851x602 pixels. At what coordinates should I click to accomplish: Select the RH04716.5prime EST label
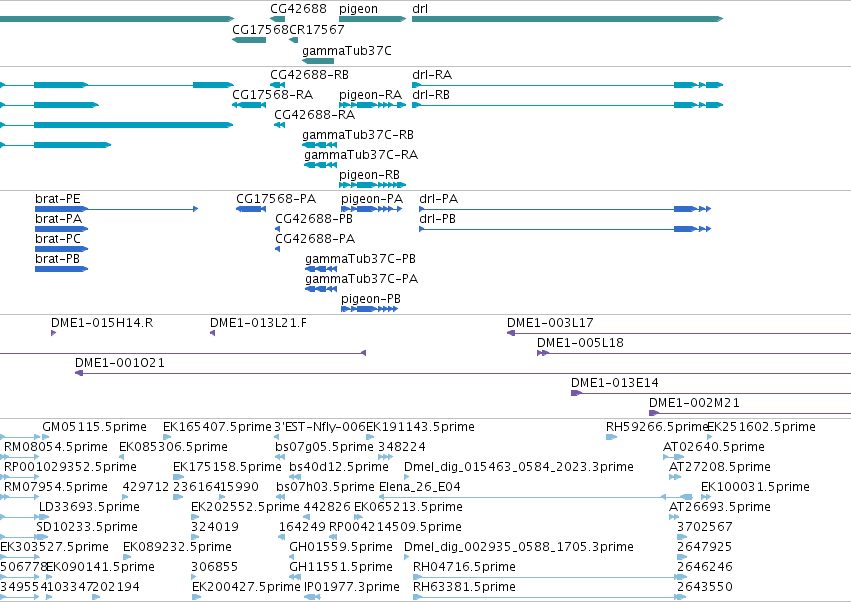(x=465, y=568)
